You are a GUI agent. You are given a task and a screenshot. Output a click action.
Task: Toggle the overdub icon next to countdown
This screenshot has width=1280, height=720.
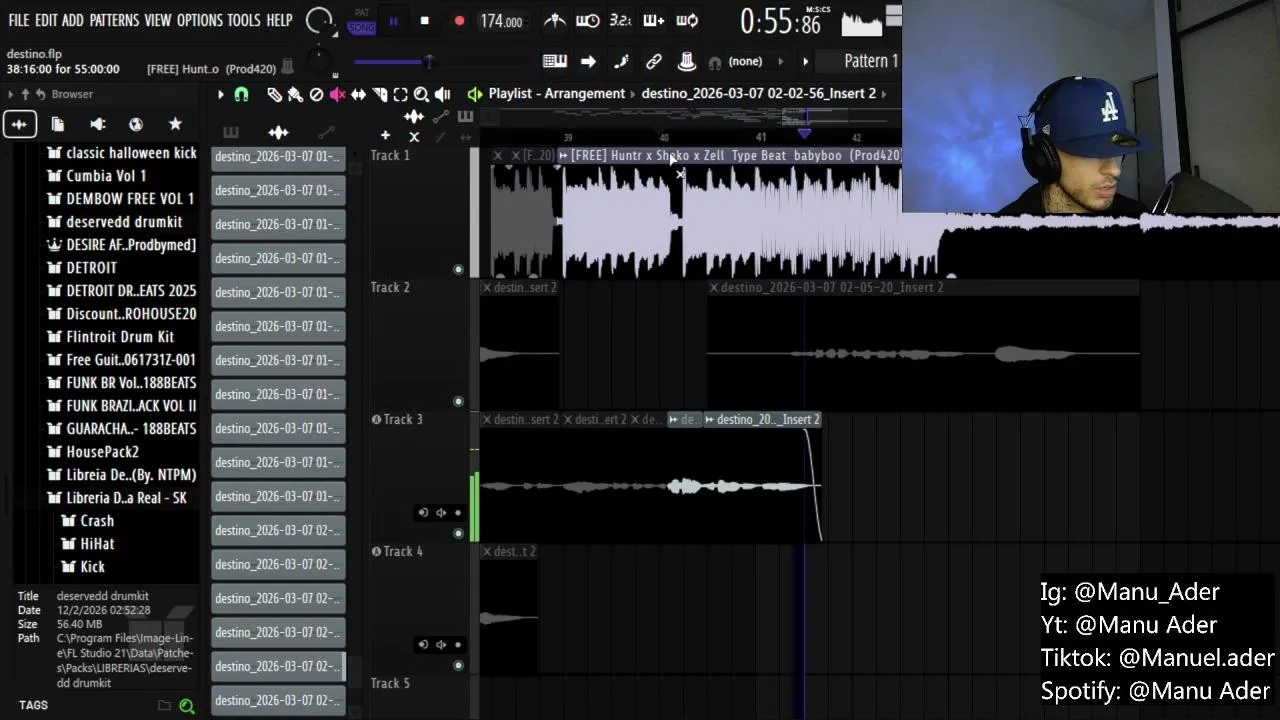654,20
